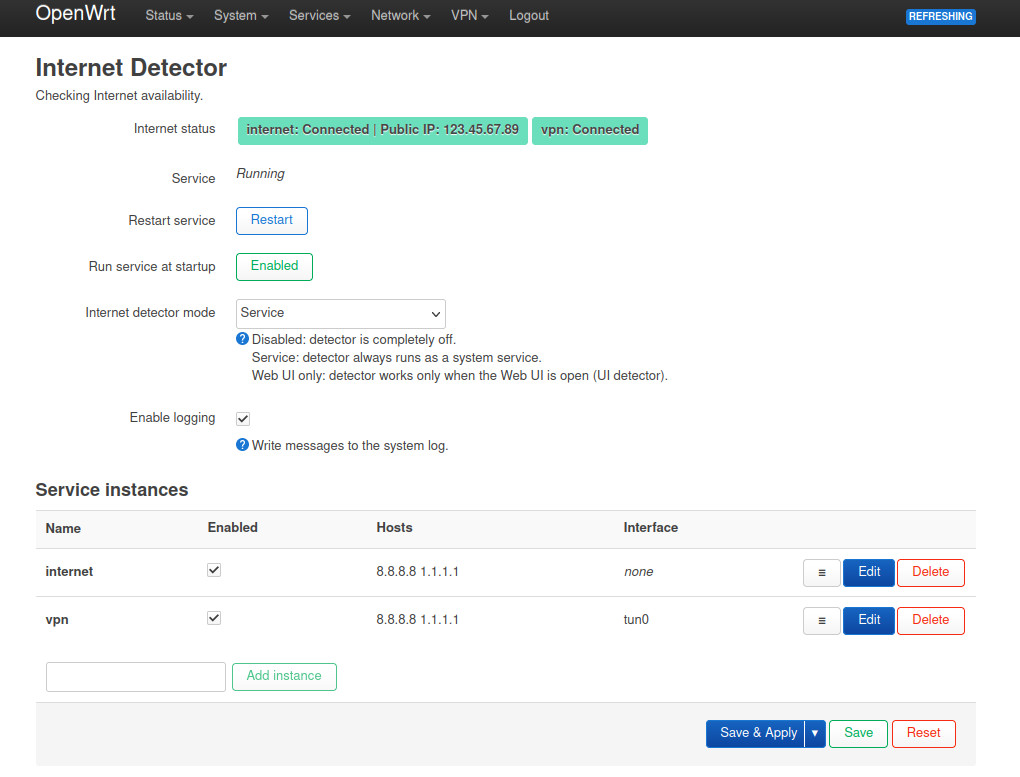
Task: Restart the Internet Detector service
Action: click(x=272, y=220)
